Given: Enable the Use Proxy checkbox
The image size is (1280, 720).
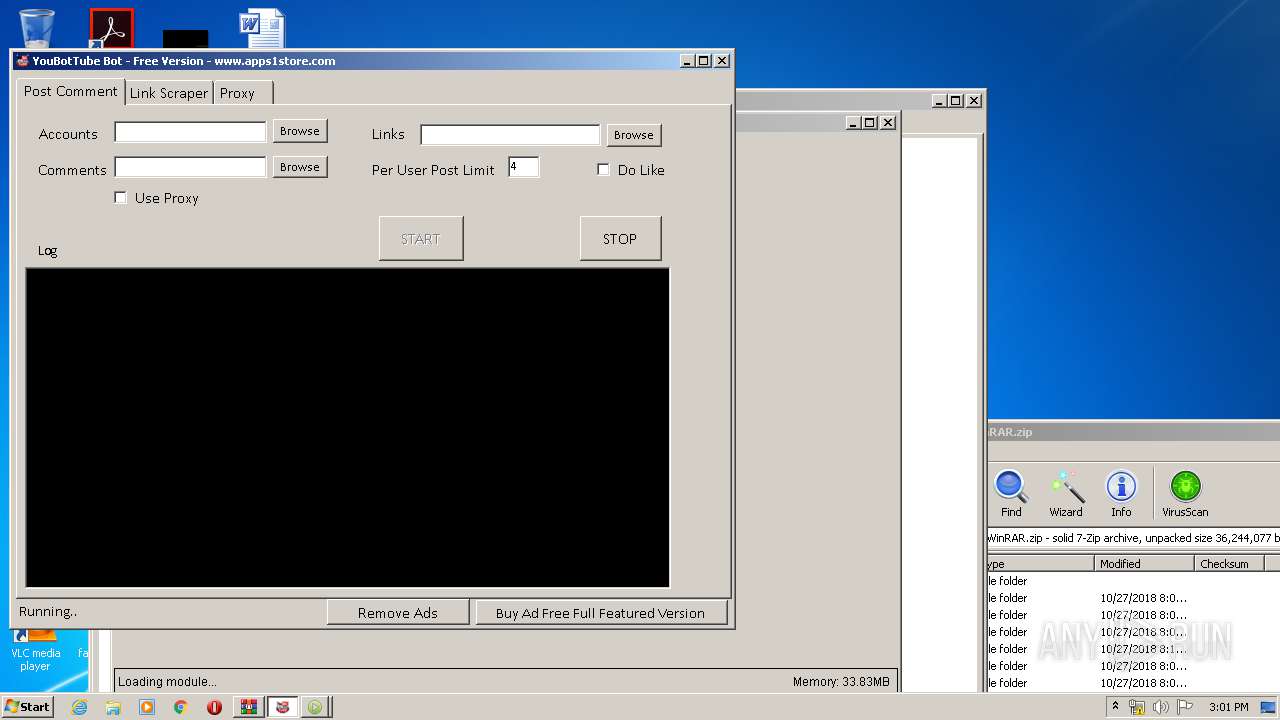Looking at the screenshot, I should coord(121,198).
